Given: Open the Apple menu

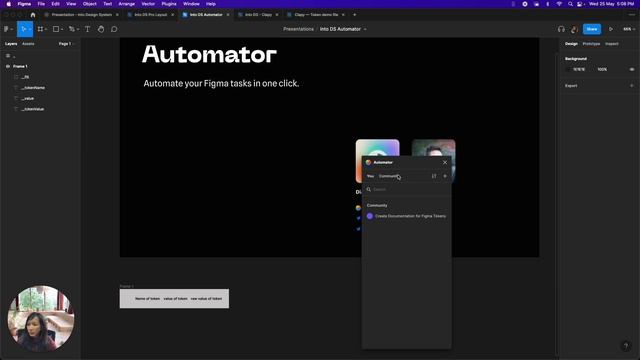Looking at the screenshot, I should pyautogui.click(x=9, y=4).
